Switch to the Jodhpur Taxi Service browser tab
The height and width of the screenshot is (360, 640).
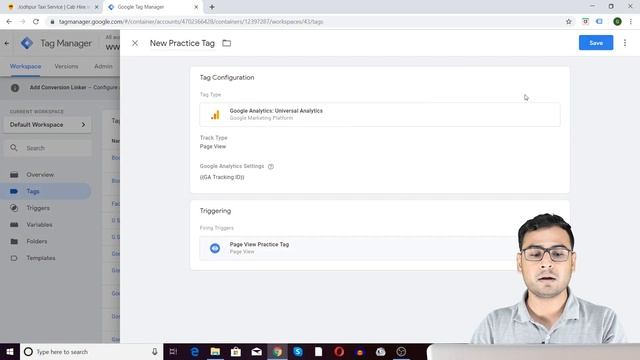(53, 7)
